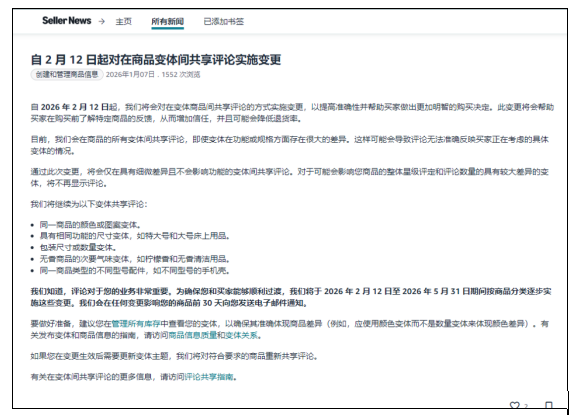Click the bold paragraph starting 我们知道，评论对于您的业务非常重要
The width and height of the screenshot is (573, 416).
click(291, 297)
